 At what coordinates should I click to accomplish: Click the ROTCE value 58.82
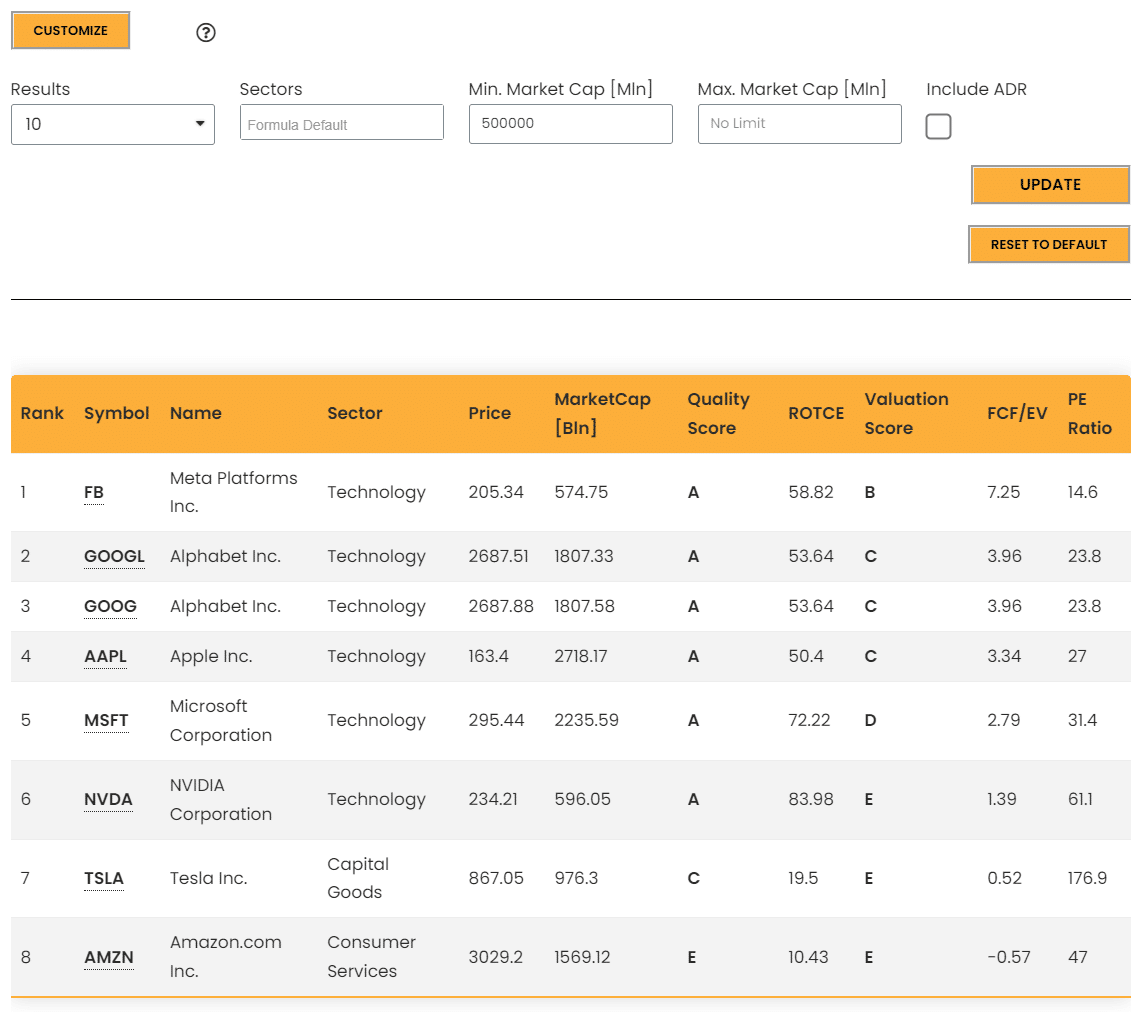click(x=811, y=492)
